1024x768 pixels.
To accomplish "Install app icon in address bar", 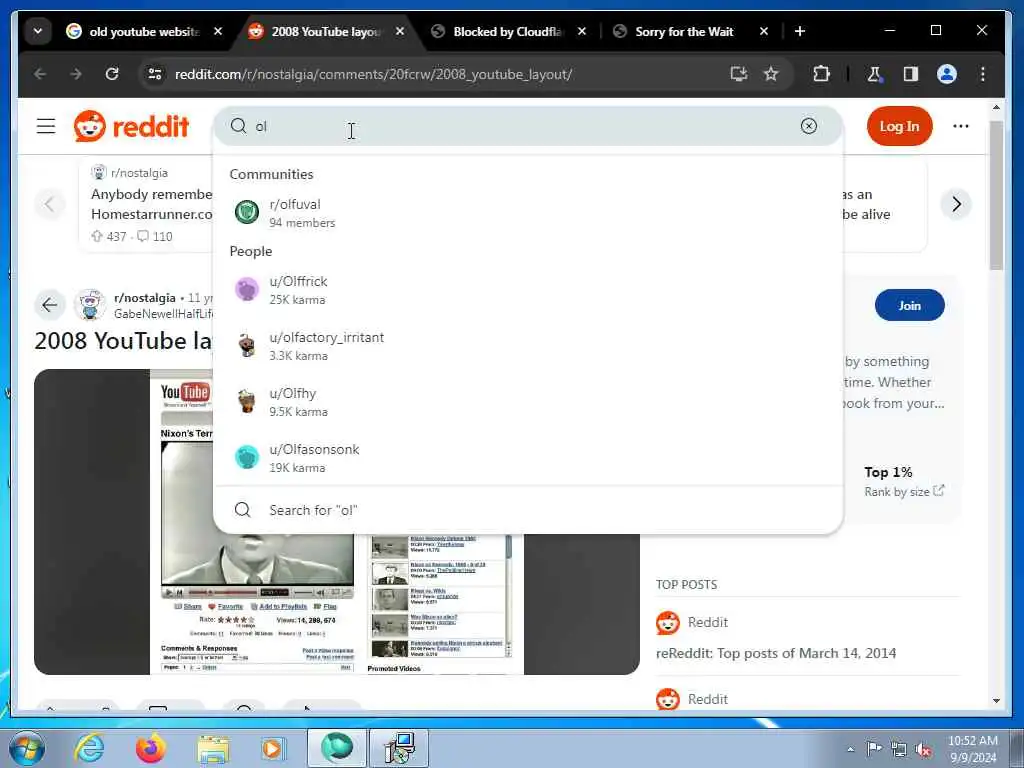I will click(739, 74).
